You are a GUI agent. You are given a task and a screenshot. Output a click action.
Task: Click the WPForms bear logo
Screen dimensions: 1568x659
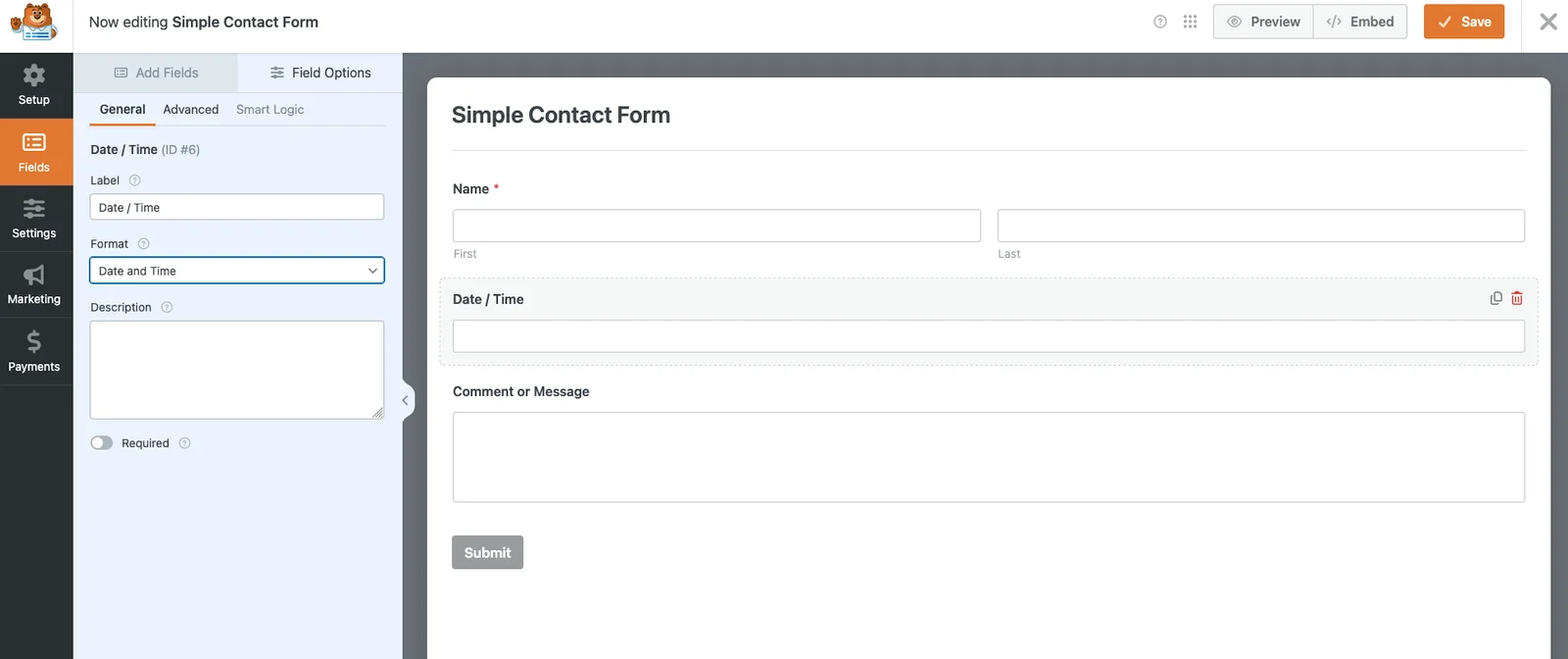[x=34, y=22]
